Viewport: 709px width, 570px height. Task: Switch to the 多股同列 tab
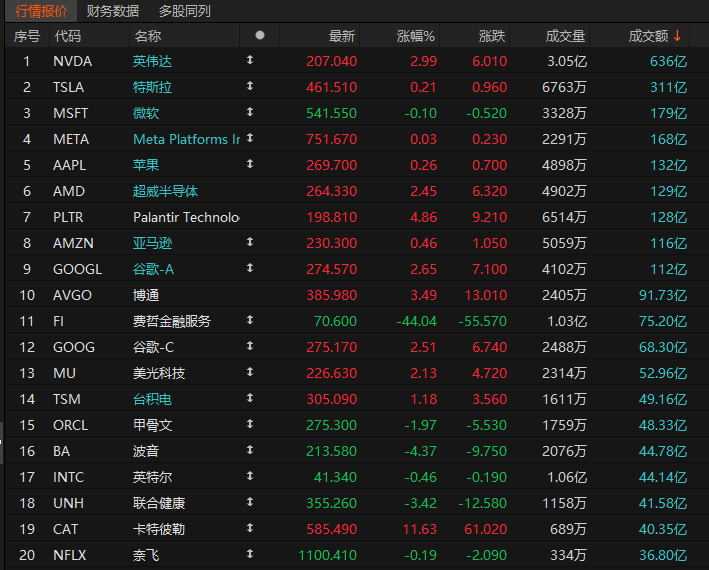[184, 11]
